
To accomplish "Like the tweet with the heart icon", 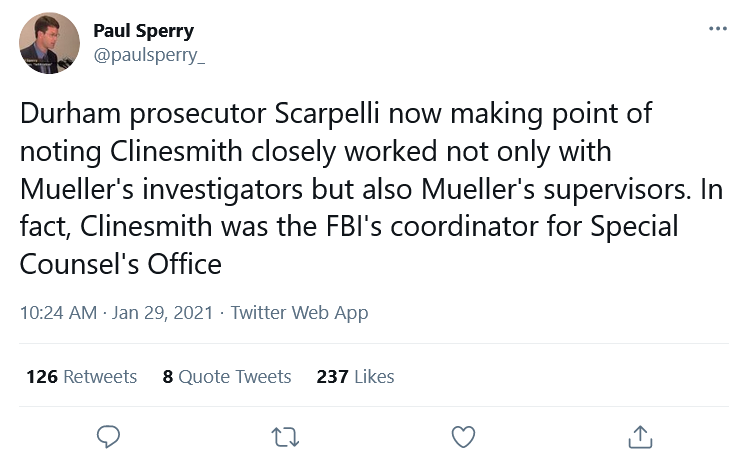I will click(462, 436).
